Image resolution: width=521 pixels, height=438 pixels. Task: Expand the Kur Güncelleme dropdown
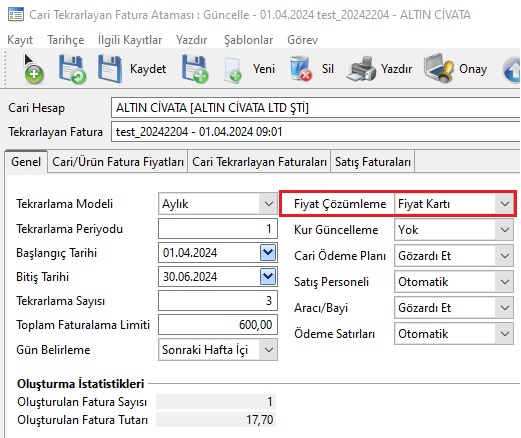point(505,230)
